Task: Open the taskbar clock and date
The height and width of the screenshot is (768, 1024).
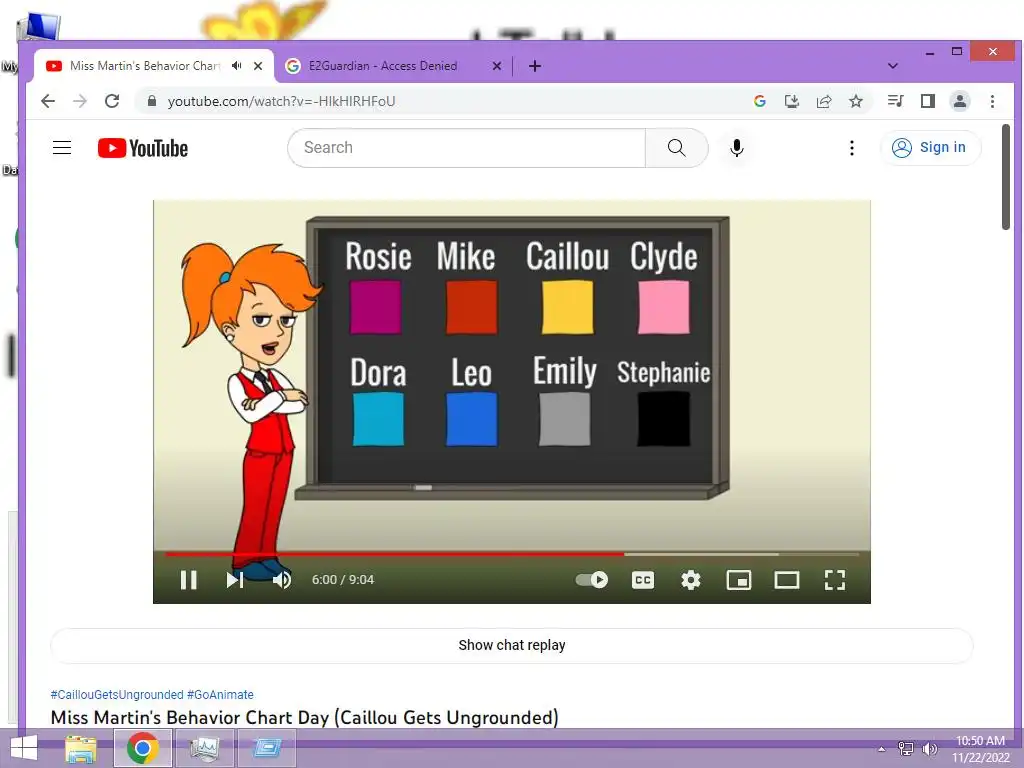Action: click(x=980, y=749)
